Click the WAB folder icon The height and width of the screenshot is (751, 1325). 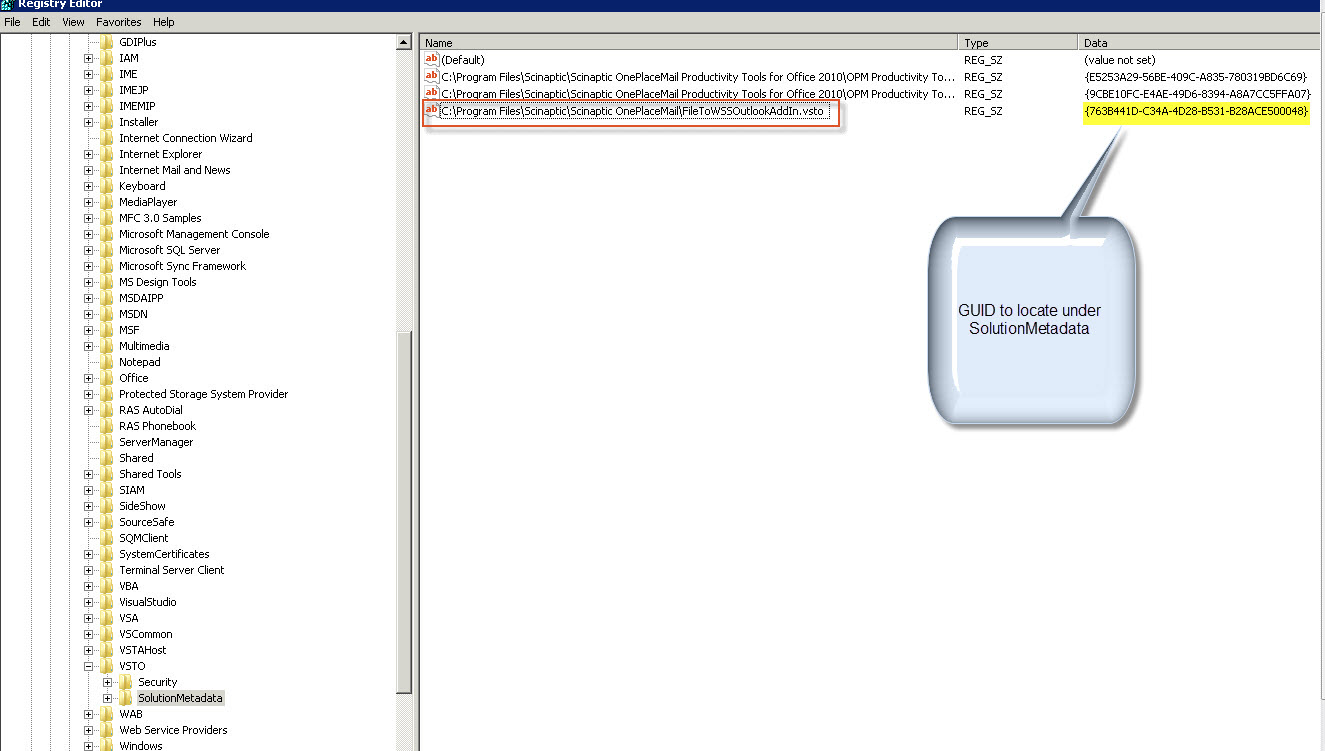click(107, 714)
